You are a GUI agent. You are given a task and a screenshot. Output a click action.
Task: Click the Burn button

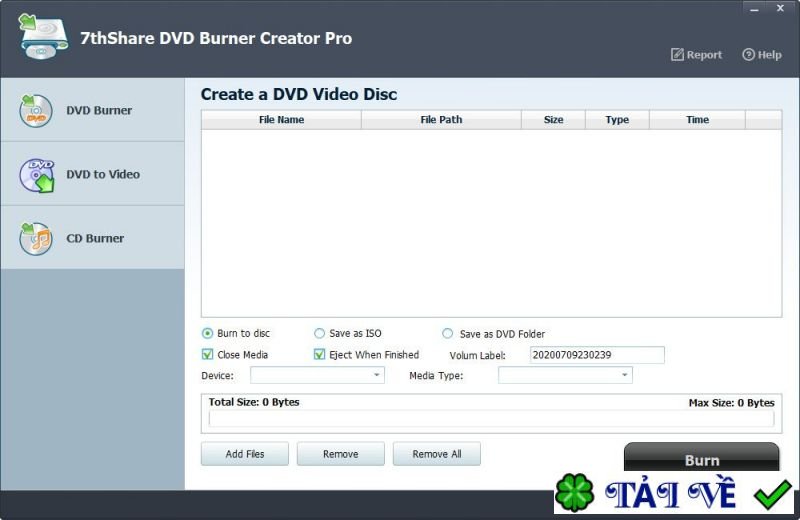[x=702, y=457]
